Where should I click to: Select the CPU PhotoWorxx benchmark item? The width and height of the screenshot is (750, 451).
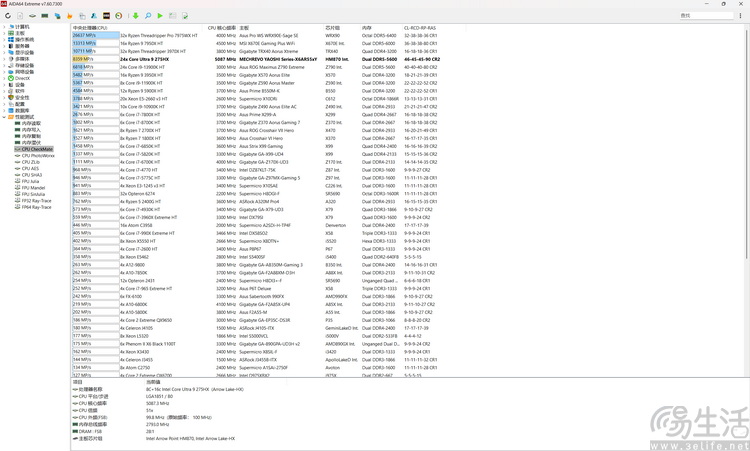pos(35,155)
